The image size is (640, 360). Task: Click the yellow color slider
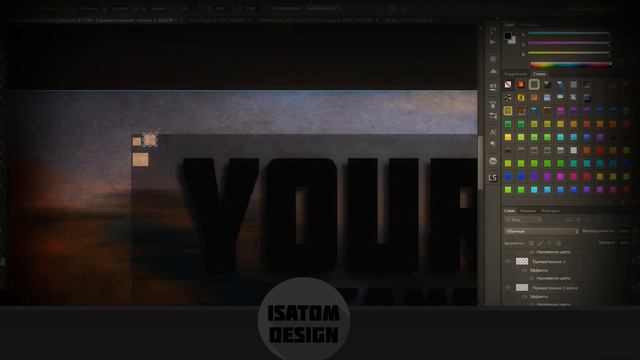coord(569,53)
